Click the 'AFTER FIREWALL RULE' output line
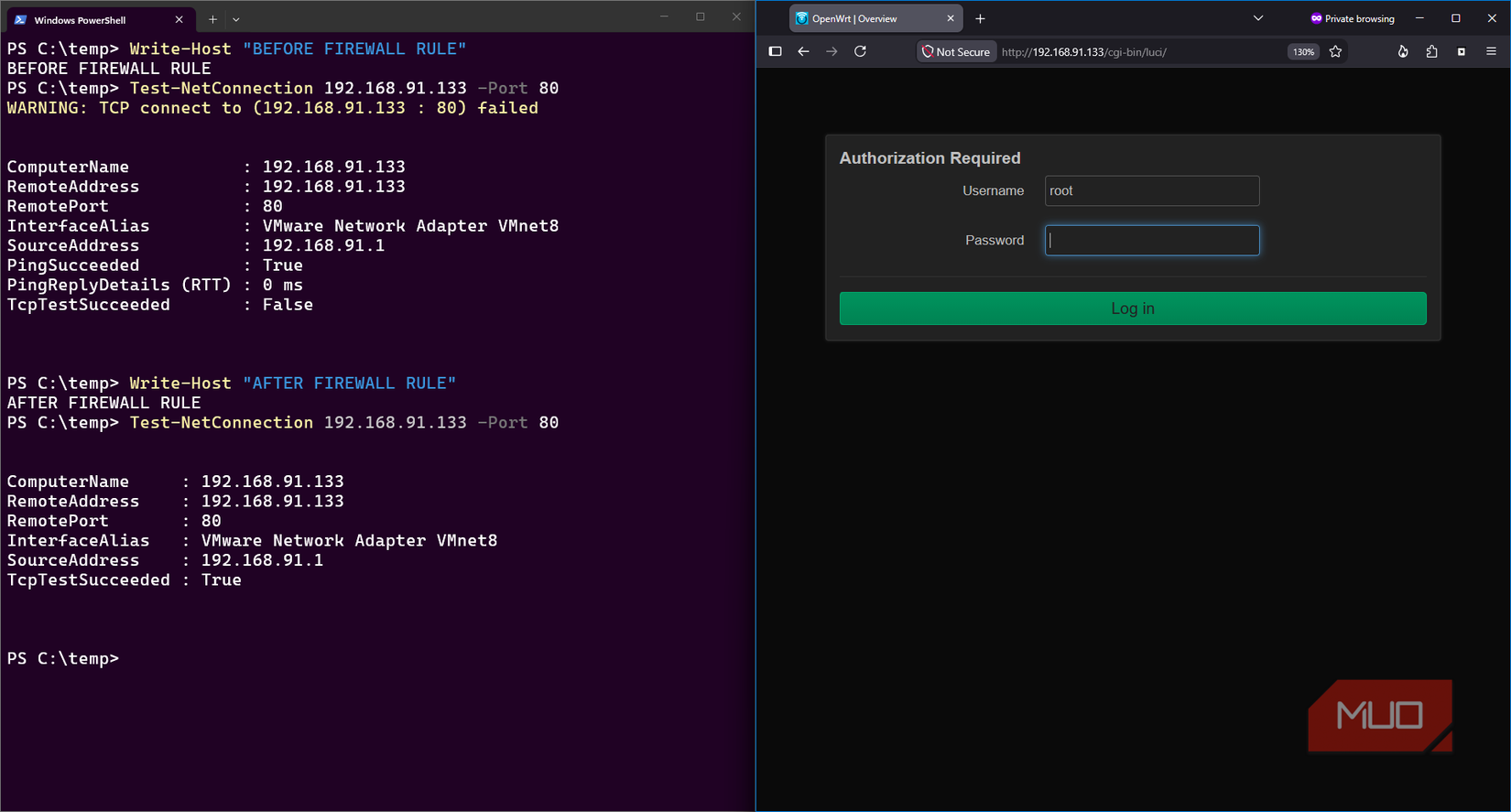Screen dimensions: 1511x812 pyautogui.click(x=103, y=403)
